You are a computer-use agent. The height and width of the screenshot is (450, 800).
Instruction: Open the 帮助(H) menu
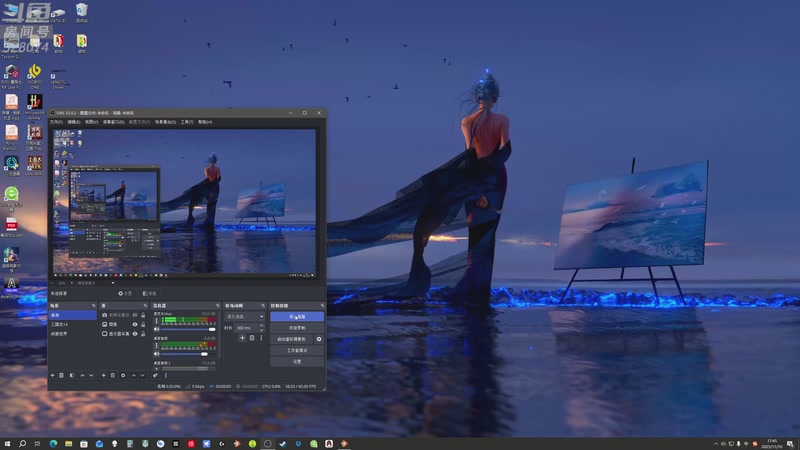tap(205, 122)
